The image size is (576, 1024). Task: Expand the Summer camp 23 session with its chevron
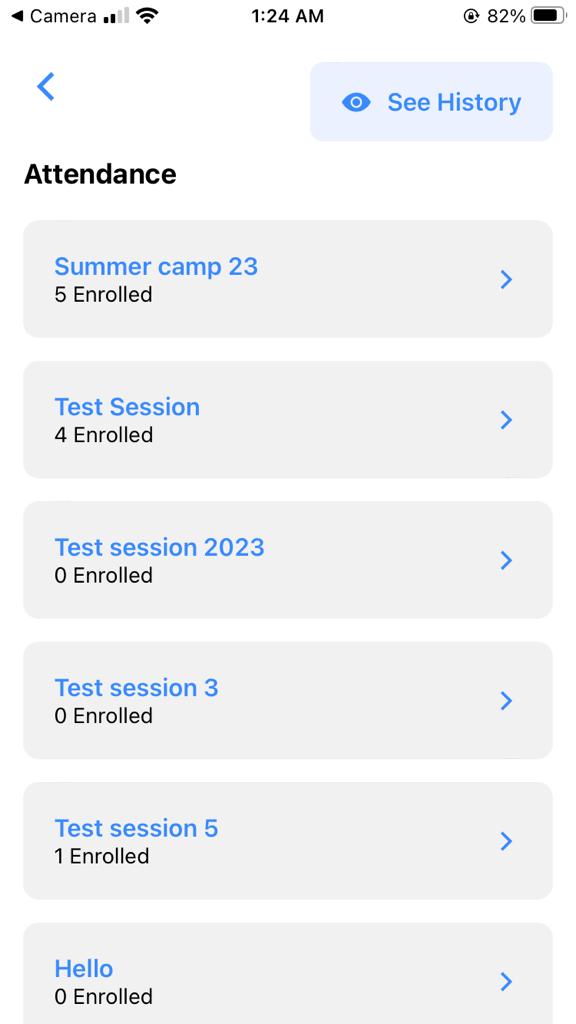(506, 279)
